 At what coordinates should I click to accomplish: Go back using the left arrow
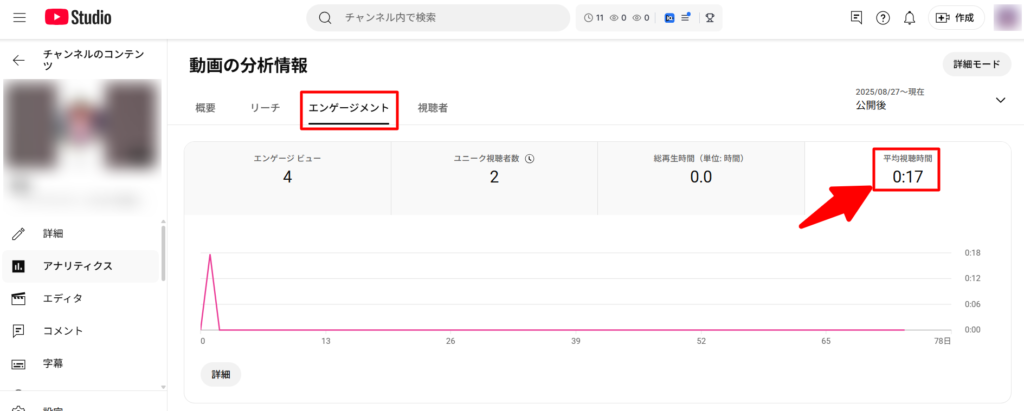(x=19, y=60)
